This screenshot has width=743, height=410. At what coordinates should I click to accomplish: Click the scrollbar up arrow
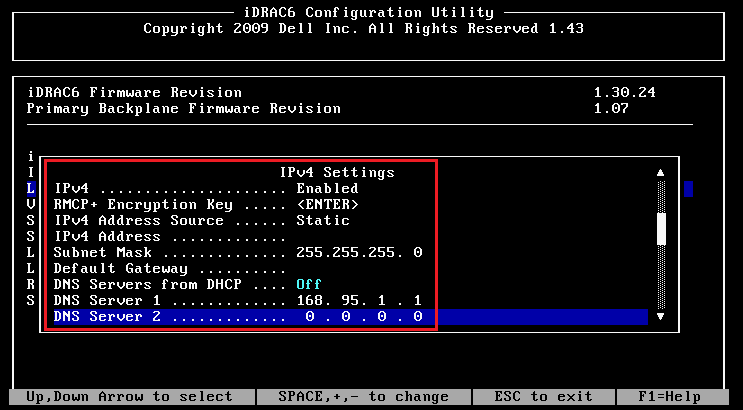(x=661, y=173)
